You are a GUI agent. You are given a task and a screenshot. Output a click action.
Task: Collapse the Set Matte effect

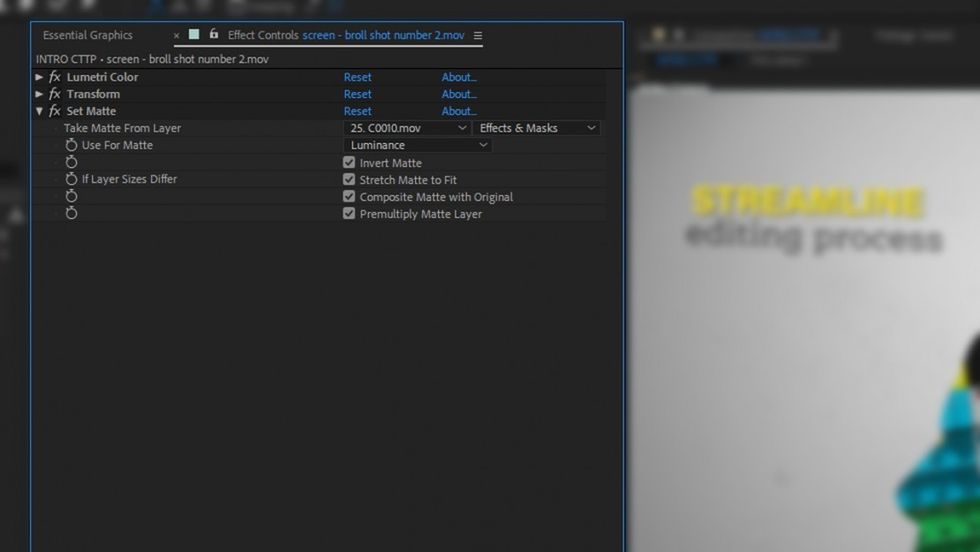(x=39, y=111)
